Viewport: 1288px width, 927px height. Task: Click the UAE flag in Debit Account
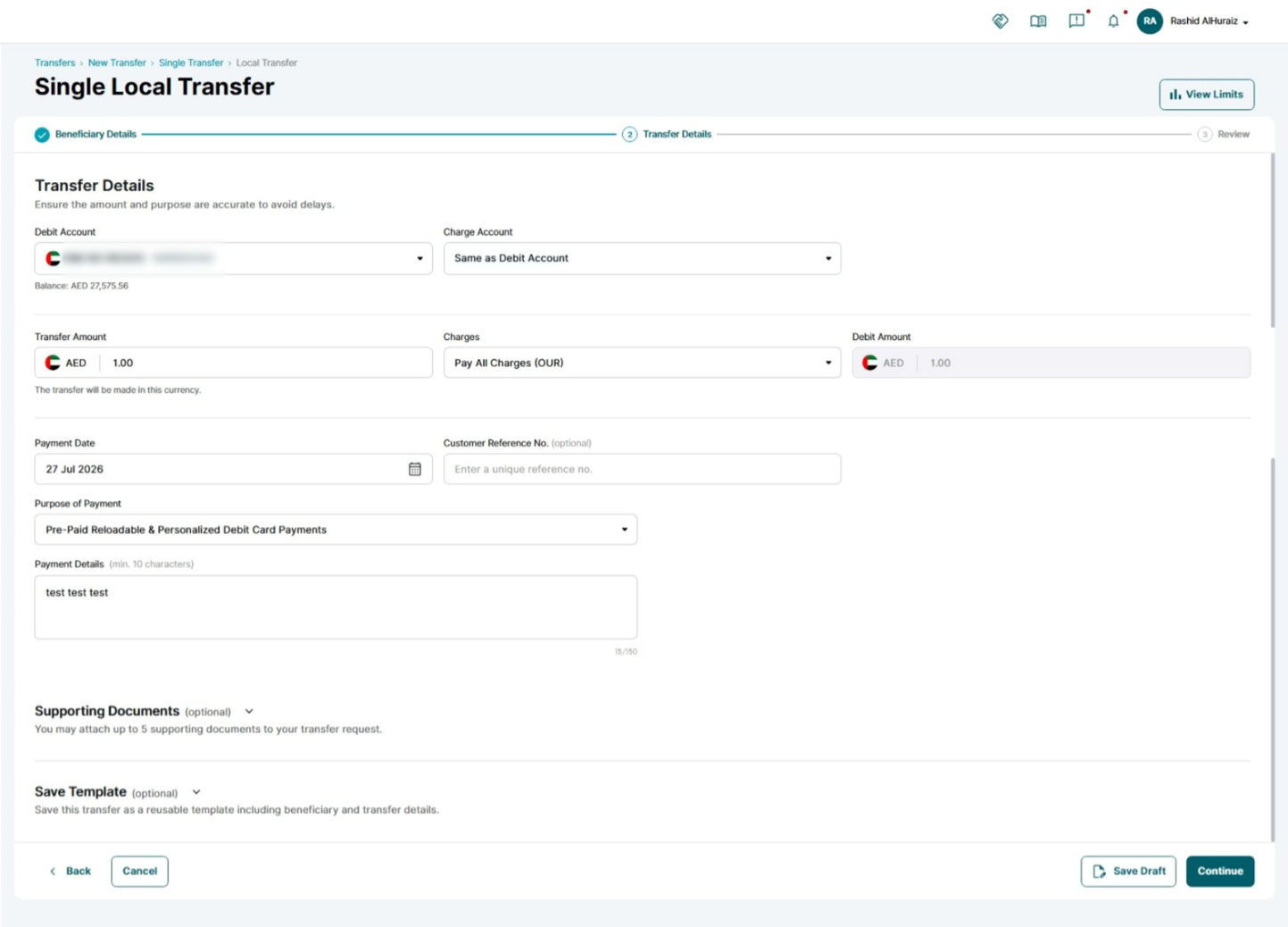pyautogui.click(x=54, y=258)
